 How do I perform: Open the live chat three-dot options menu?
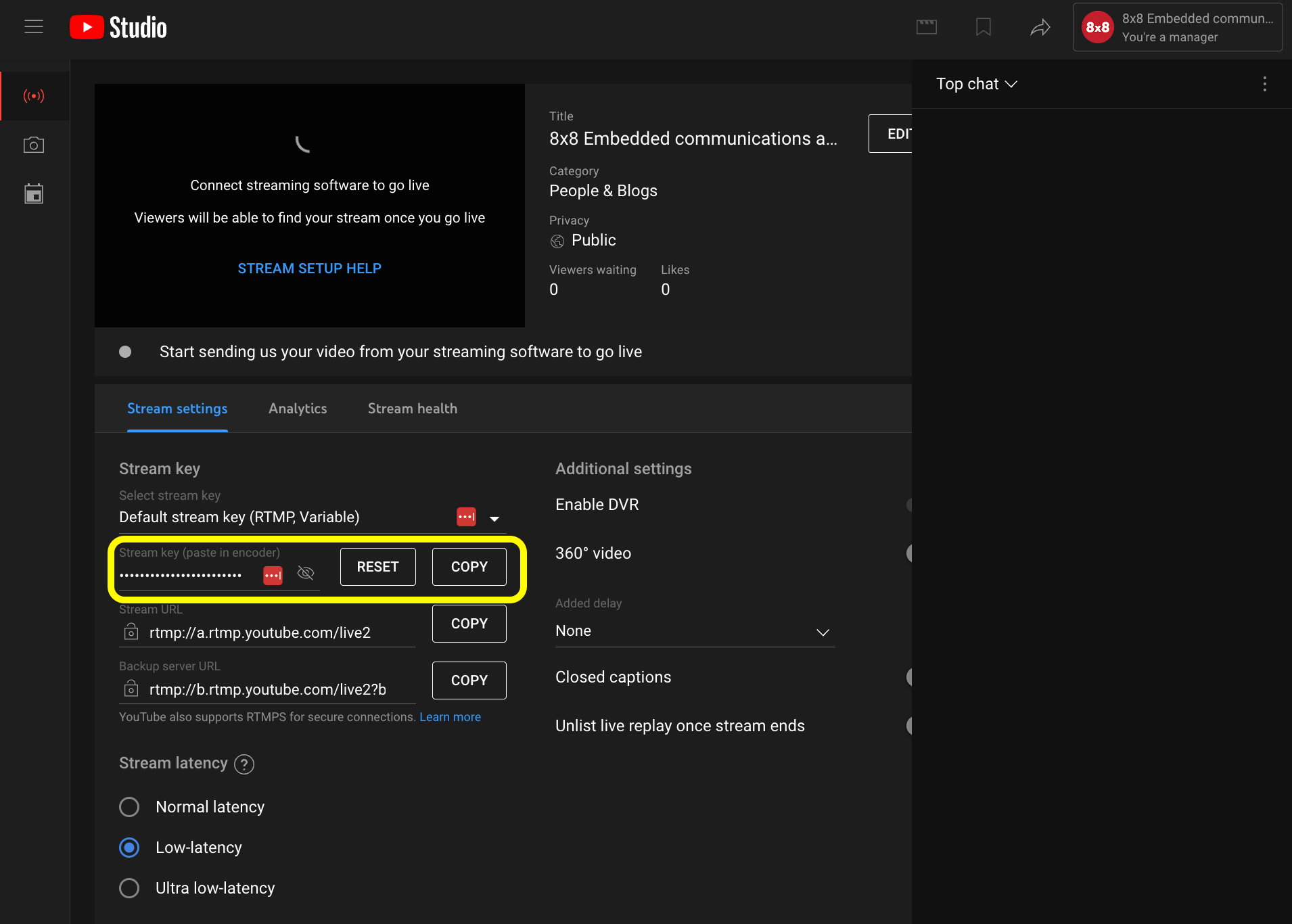pyautogui.click(x=1264, y=84)
